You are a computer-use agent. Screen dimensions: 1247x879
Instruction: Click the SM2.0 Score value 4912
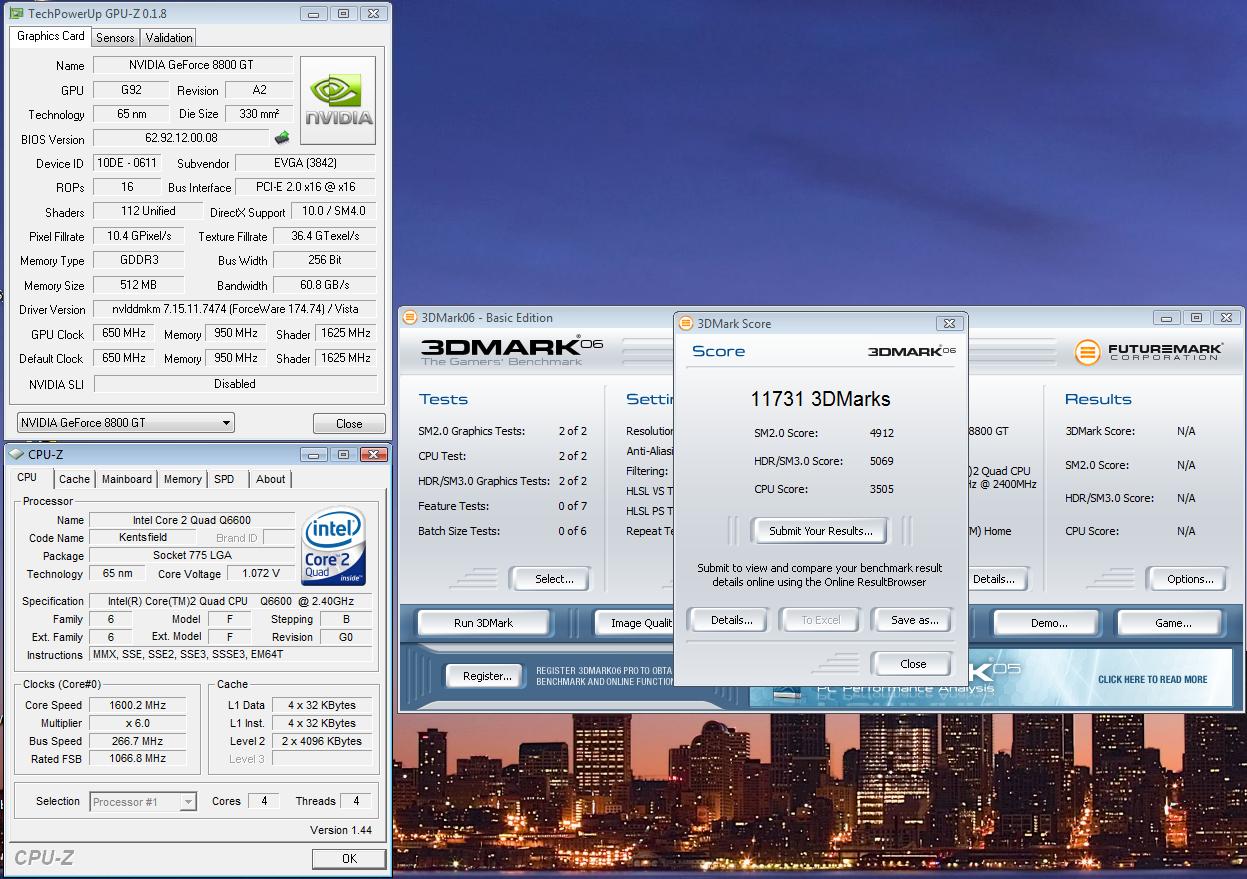coord(881,434)
